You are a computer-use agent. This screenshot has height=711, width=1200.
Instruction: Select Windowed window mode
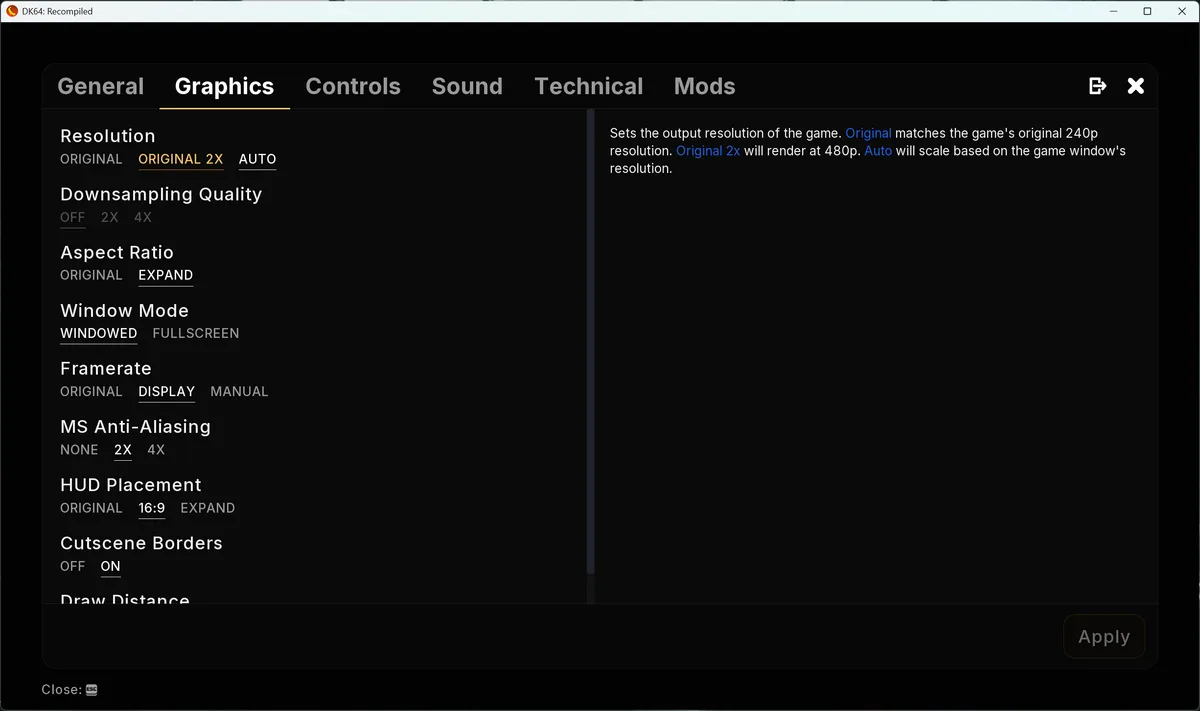[99, 333]
